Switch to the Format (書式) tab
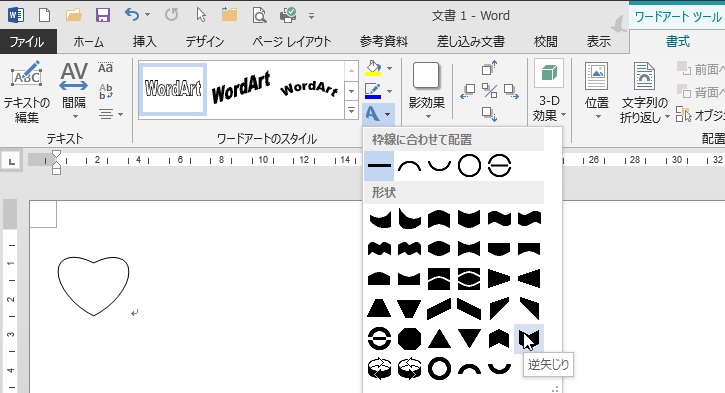The image size is (725, 393). [677, 42]
